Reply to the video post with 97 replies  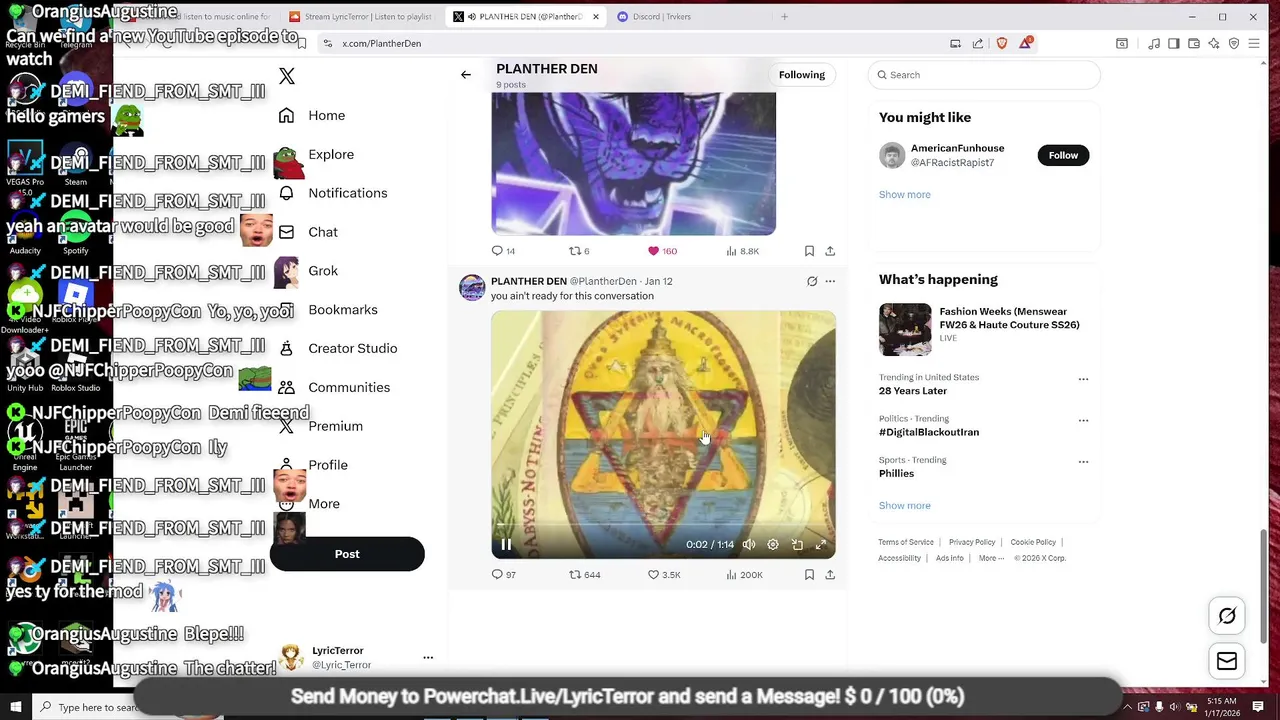pos(503,575)
